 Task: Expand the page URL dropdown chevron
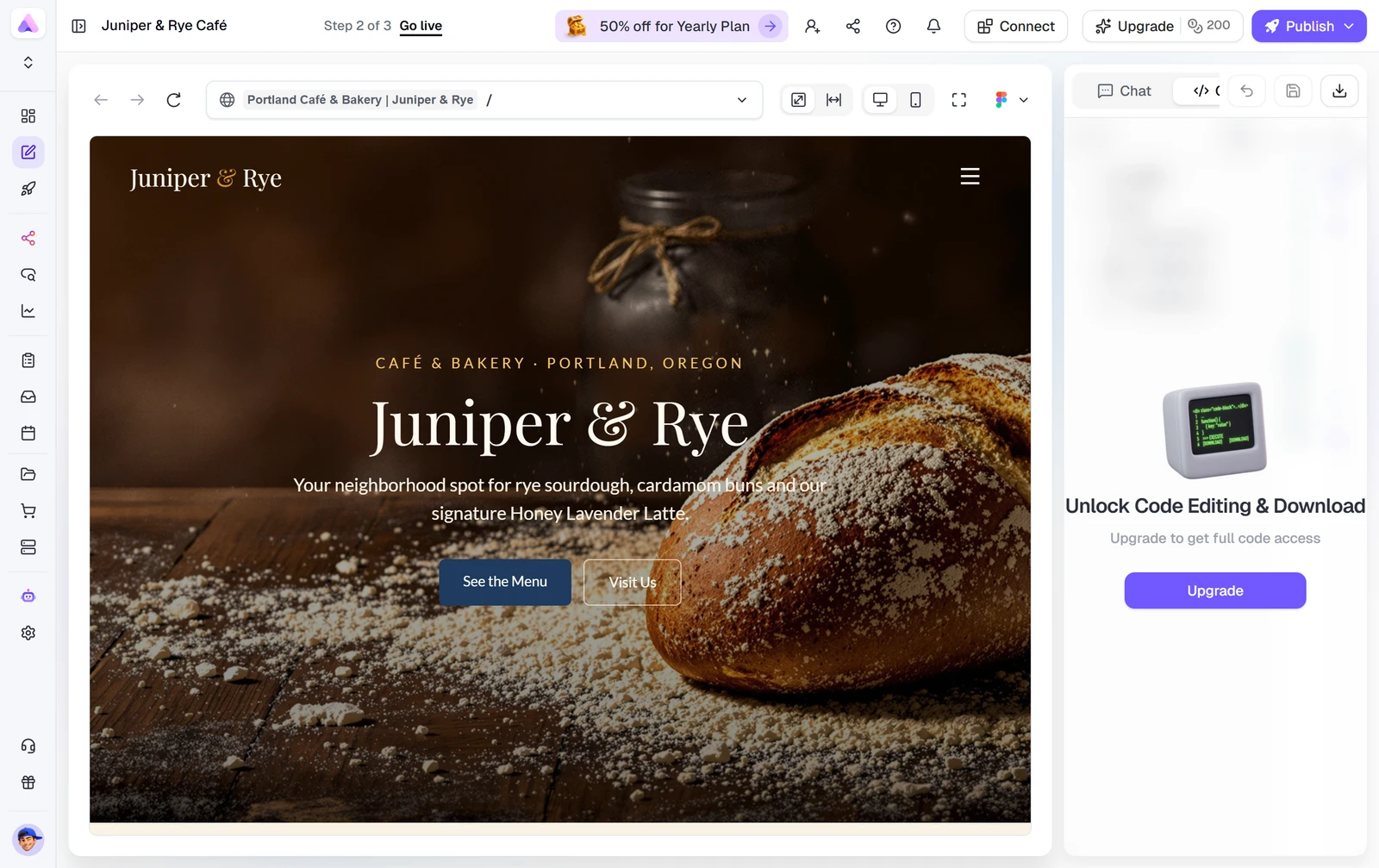click(x=742, y=100)
